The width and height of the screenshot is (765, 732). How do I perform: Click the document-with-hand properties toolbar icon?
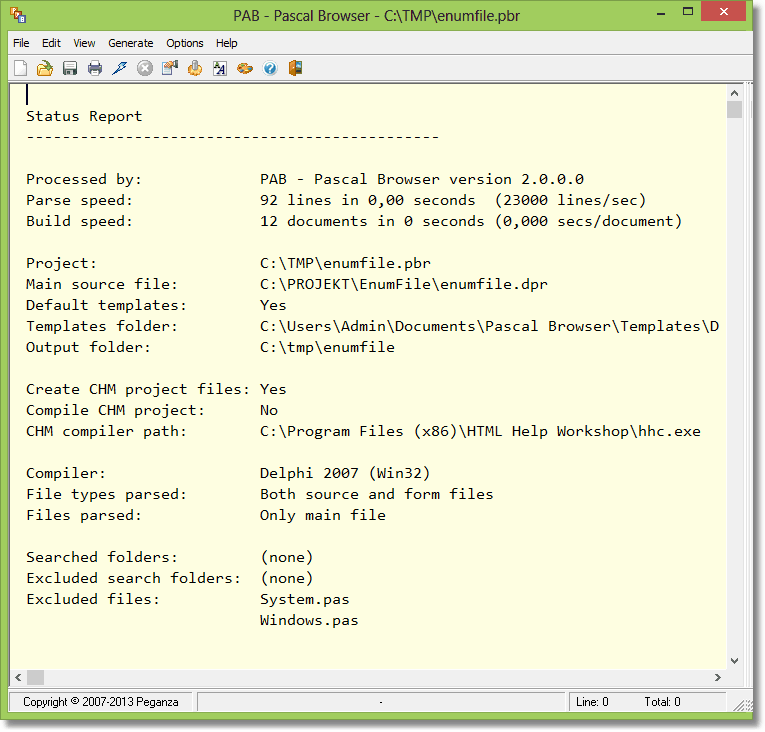point(170,68)
